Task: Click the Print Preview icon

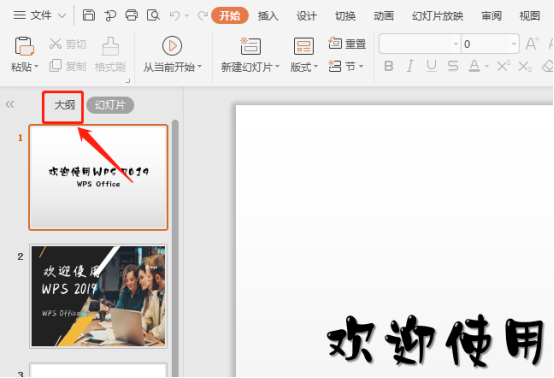Action: [153, 16]
